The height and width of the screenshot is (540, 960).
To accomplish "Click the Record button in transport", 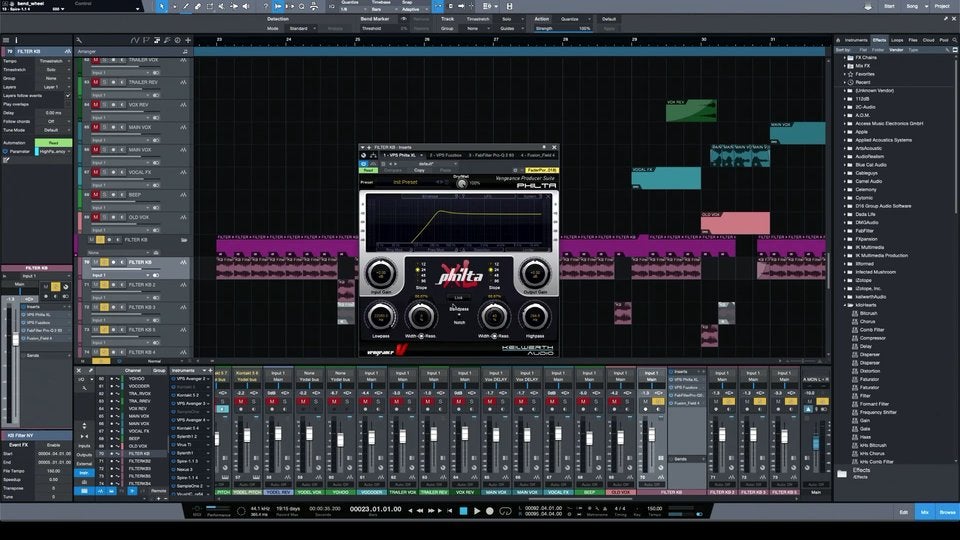I will pyautogui.click(x=490, y=511).
